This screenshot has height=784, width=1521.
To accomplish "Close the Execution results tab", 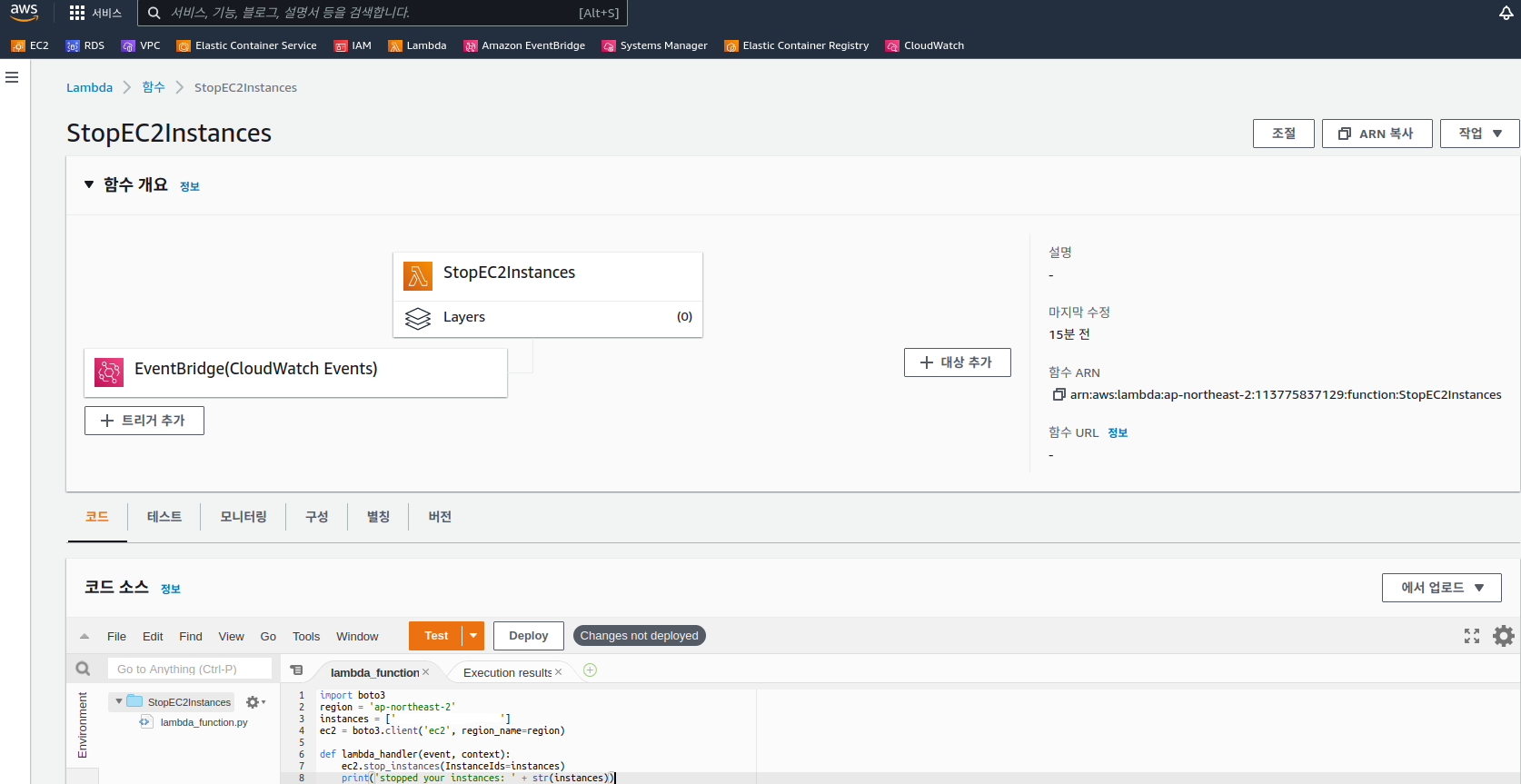I will (x=558, y=672).
